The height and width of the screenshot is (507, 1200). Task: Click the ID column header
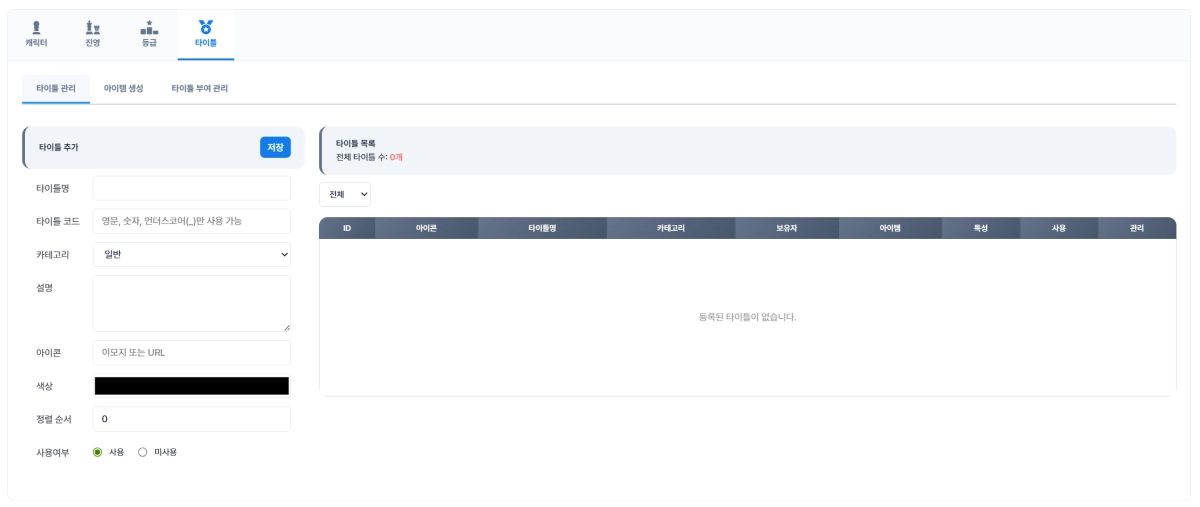tap(347, 229)
